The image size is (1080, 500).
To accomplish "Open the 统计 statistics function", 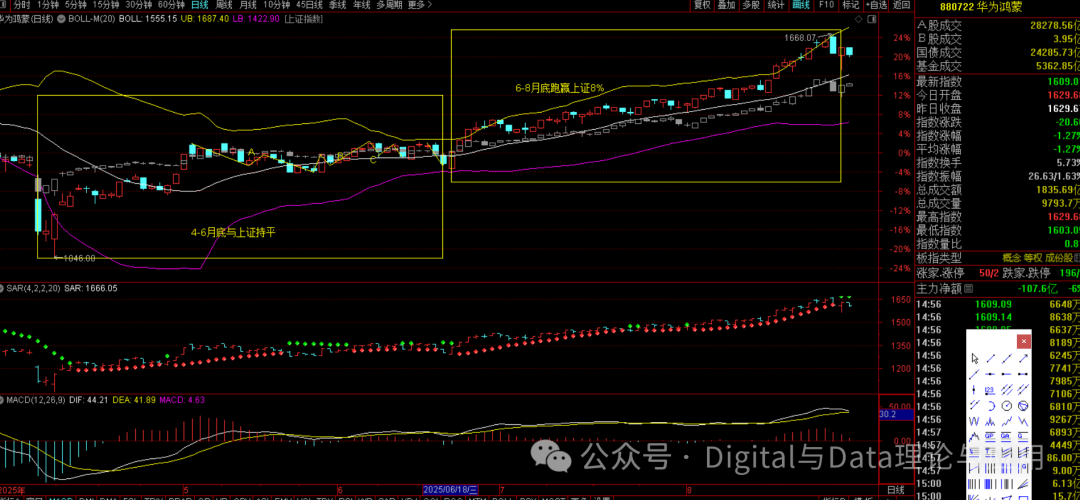I will (x=776, y=5).
